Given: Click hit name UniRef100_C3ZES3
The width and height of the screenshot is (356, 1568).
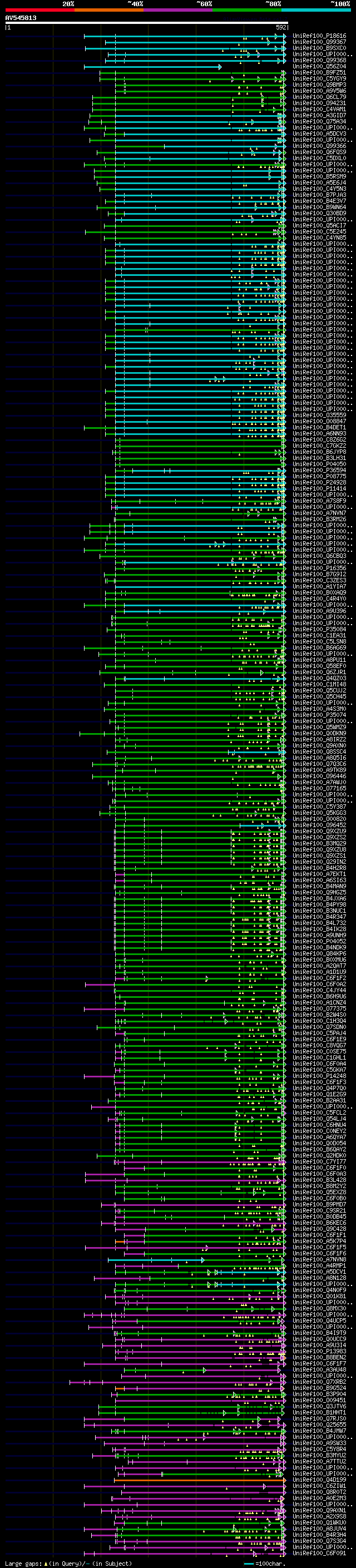Looking at the screenshot, I should pos(319,580).
